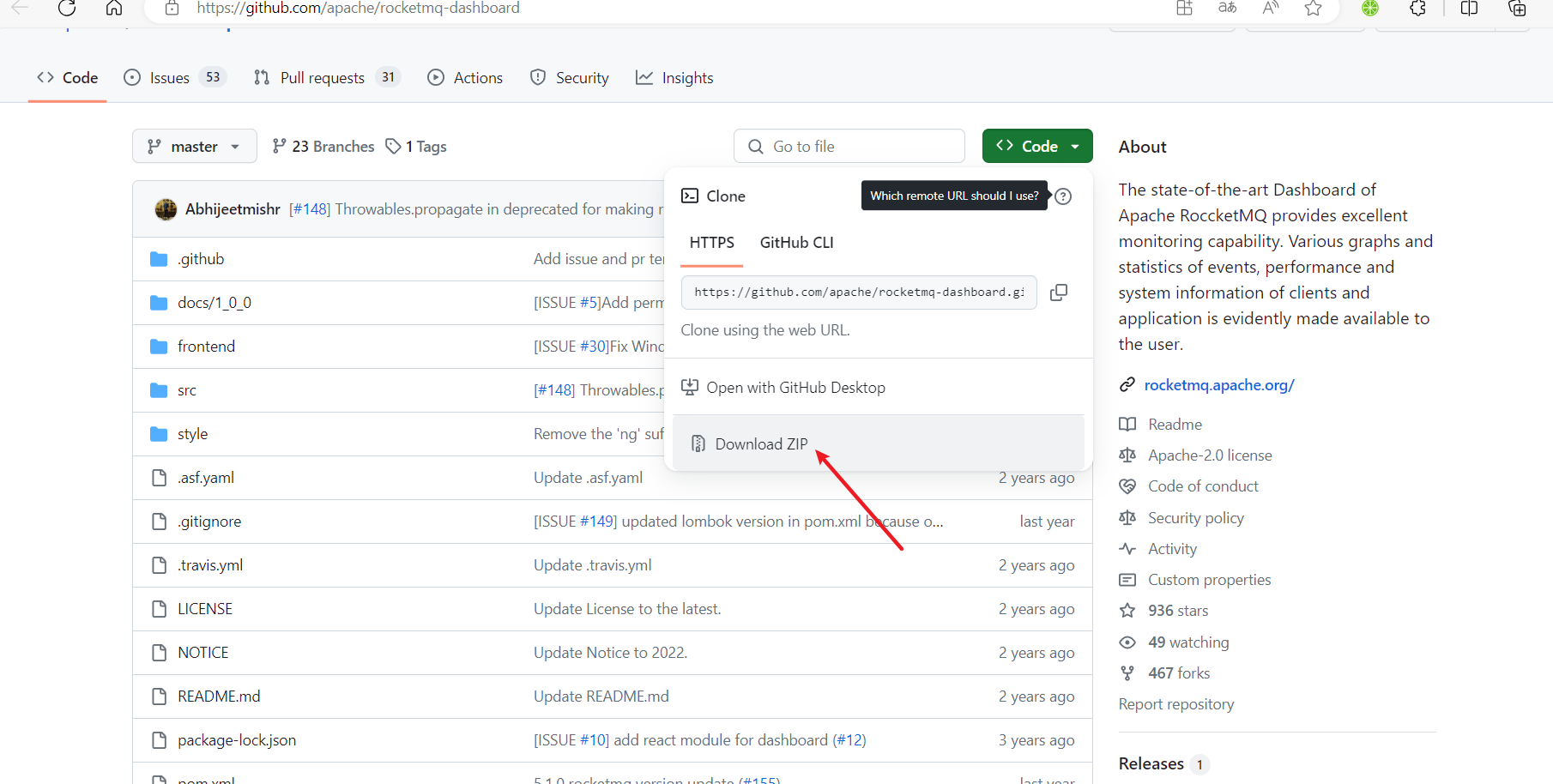Open Apache-2.0 license link

[x=1210, y=455]
